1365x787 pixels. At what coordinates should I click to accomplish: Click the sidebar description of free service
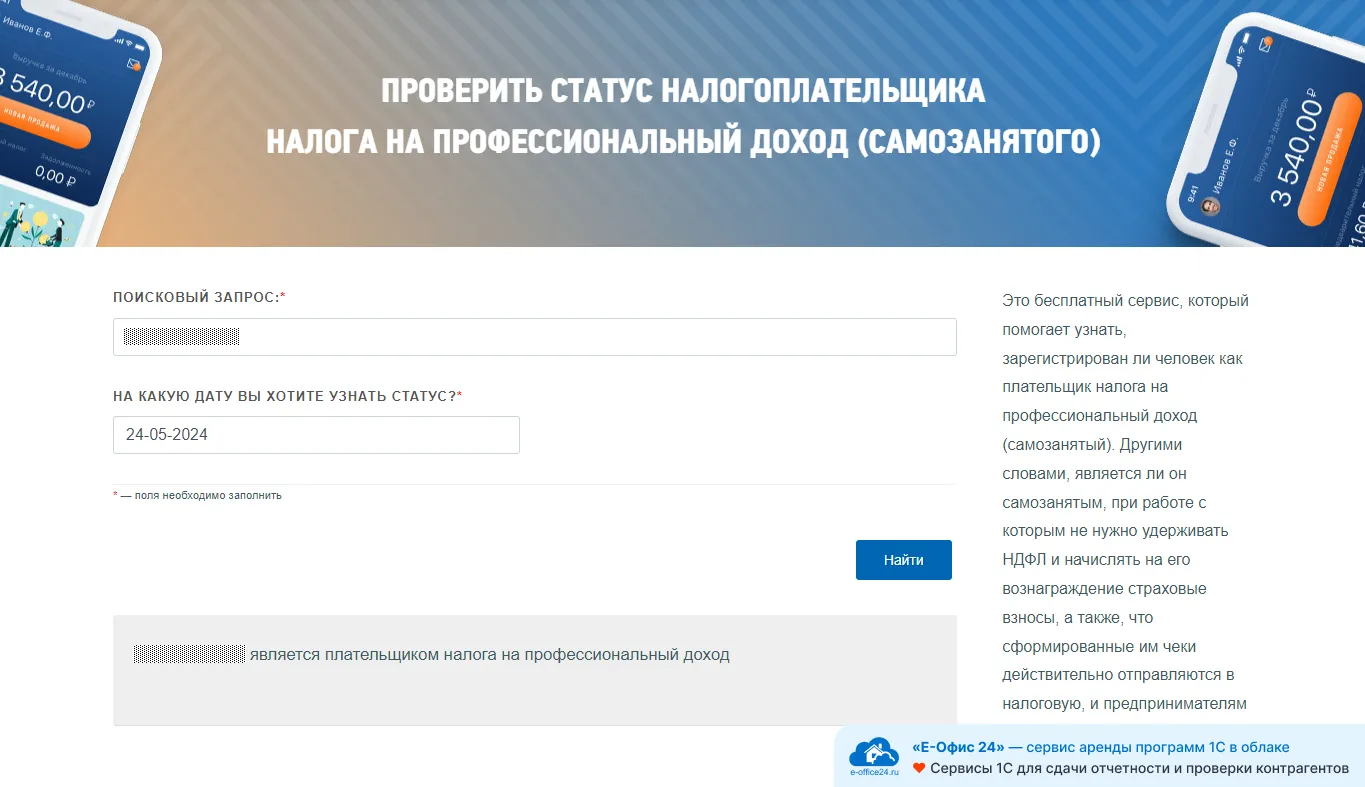(1125, 502)
